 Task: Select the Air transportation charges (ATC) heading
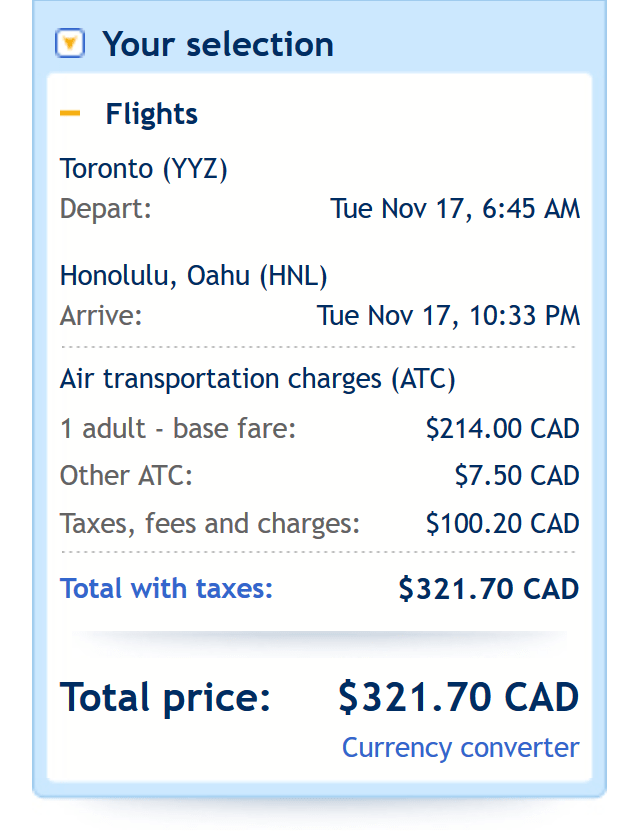pyautogui.click(x=212, y=379)
